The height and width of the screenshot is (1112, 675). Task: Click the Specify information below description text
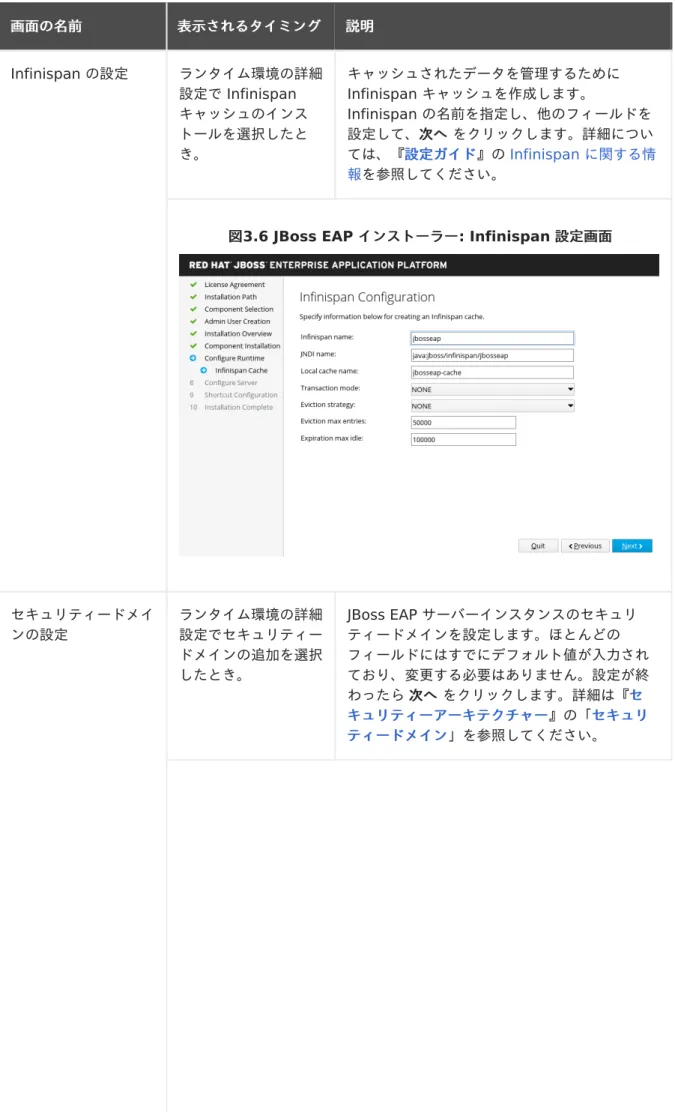point(391,317)
